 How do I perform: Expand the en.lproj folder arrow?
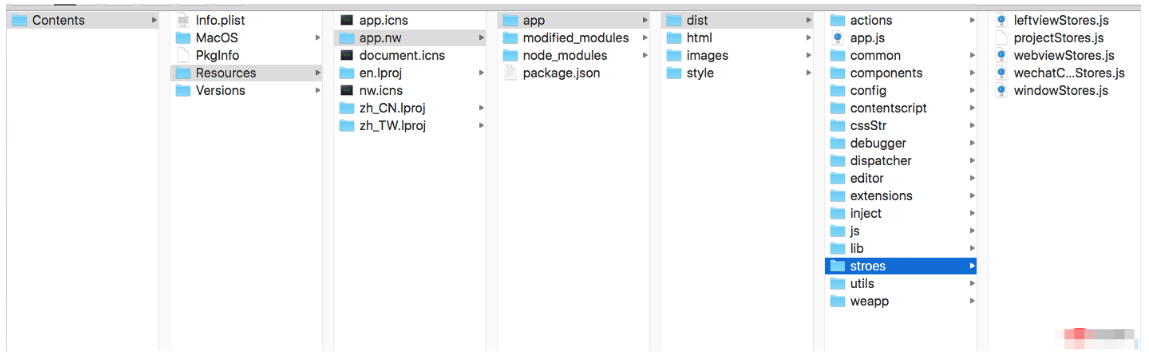pyautogui.click(x=481, y=73)
